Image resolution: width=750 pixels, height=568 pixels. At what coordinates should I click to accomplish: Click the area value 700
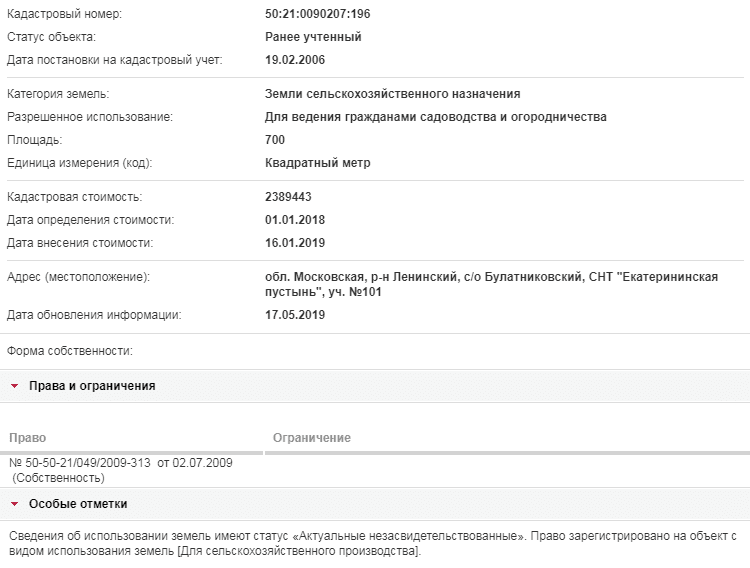(275, 140)
